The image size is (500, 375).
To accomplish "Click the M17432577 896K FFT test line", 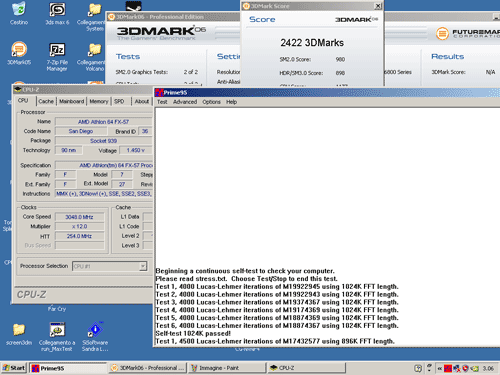I will (x=275, y=341).
